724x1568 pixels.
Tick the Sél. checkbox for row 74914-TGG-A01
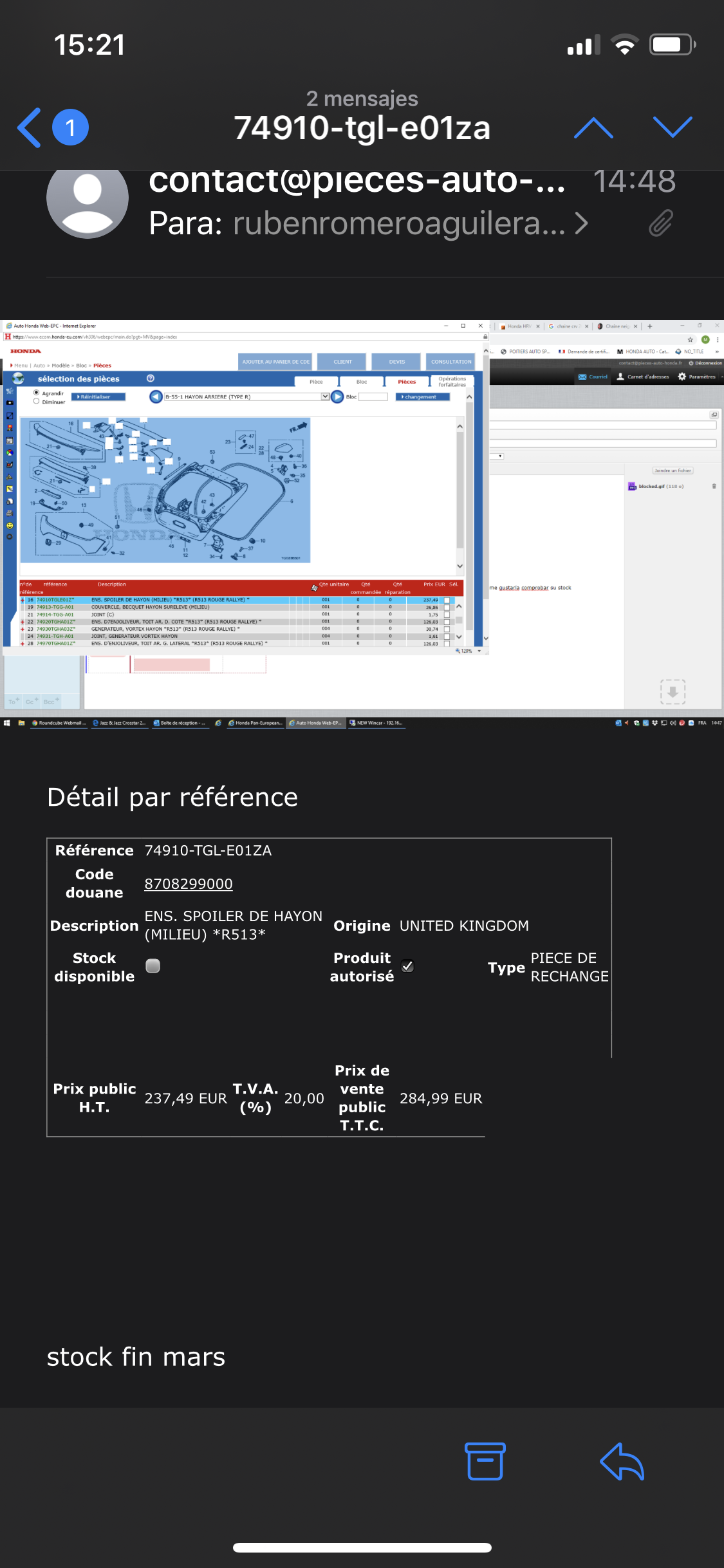447,615
